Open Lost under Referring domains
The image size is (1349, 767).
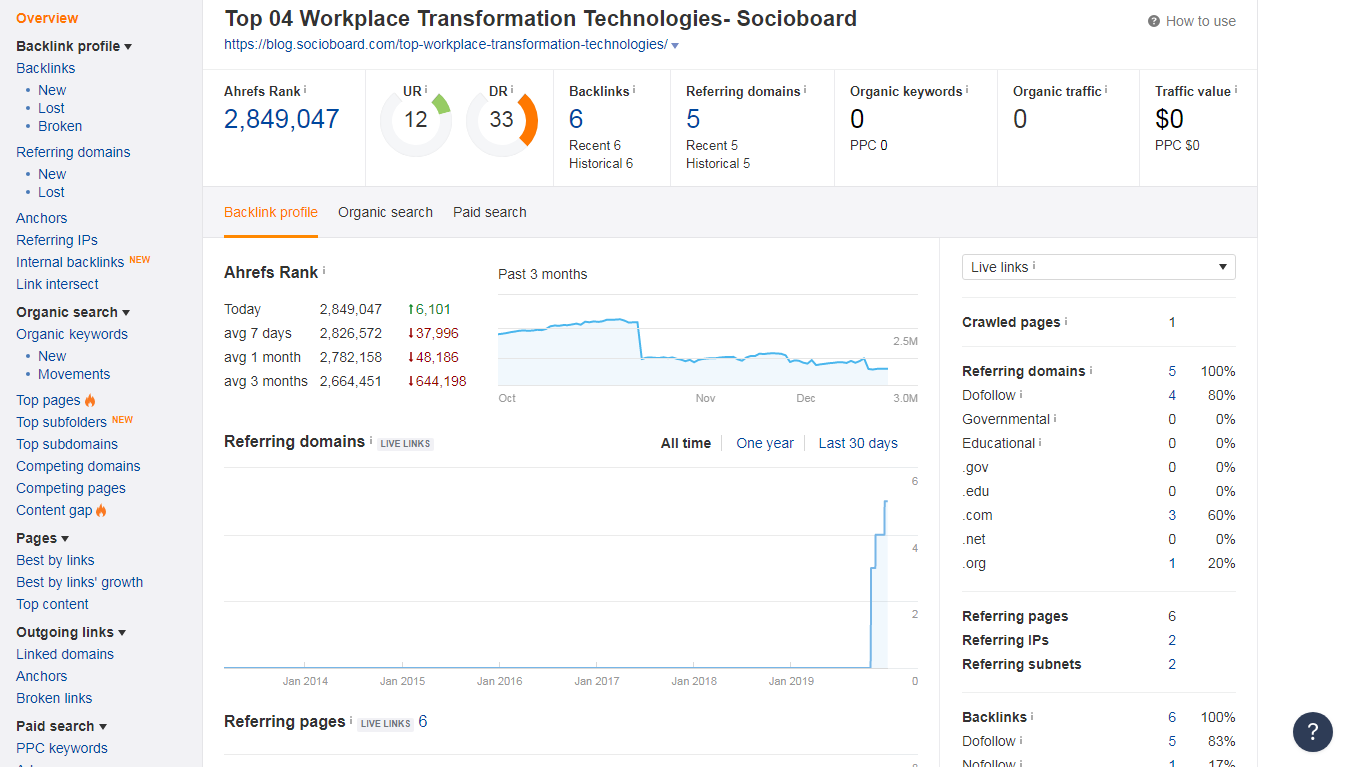coord(51,192)
